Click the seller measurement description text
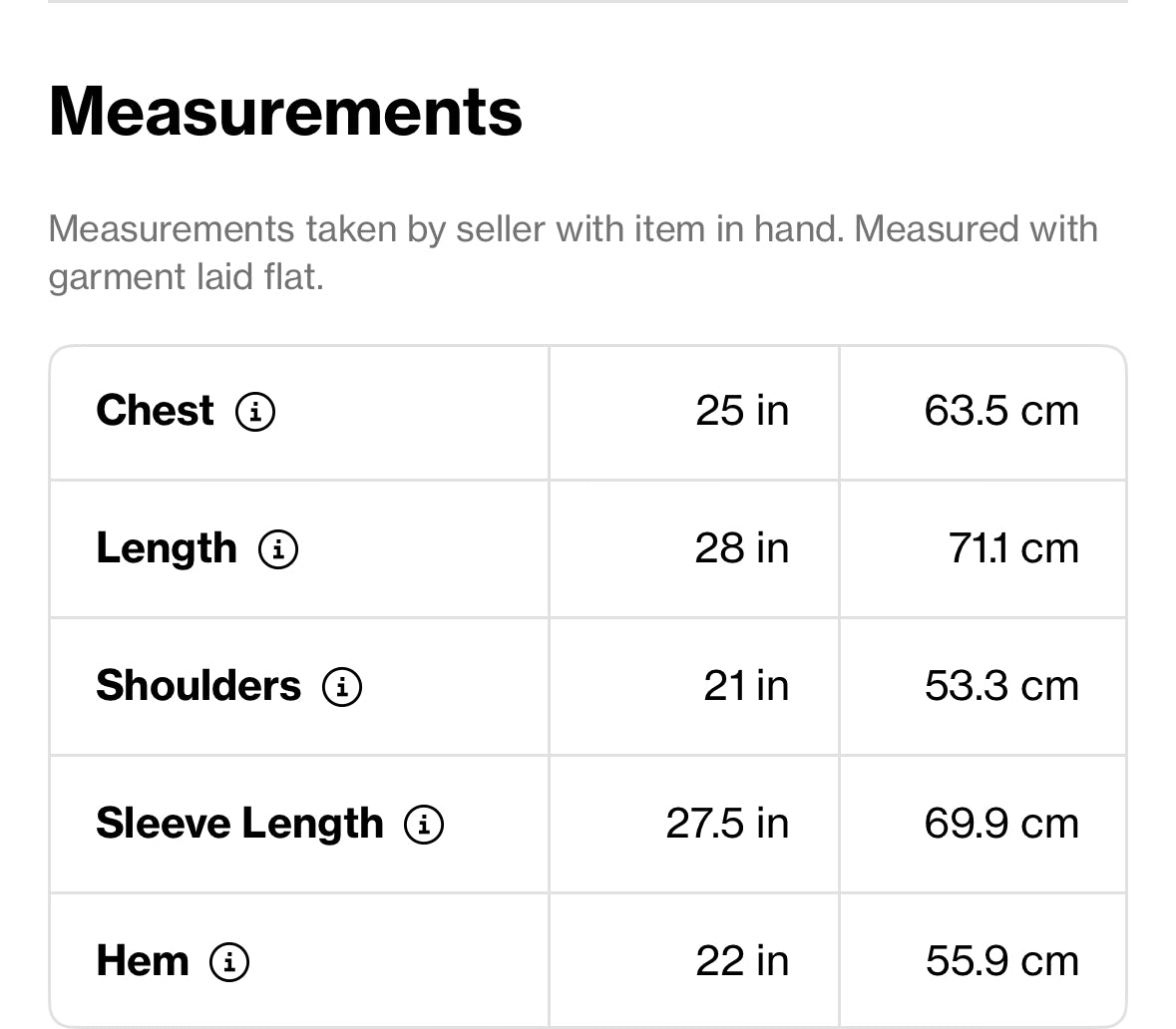The width and height of the screenshot is (1176, 1029). [x=573, y=252]
